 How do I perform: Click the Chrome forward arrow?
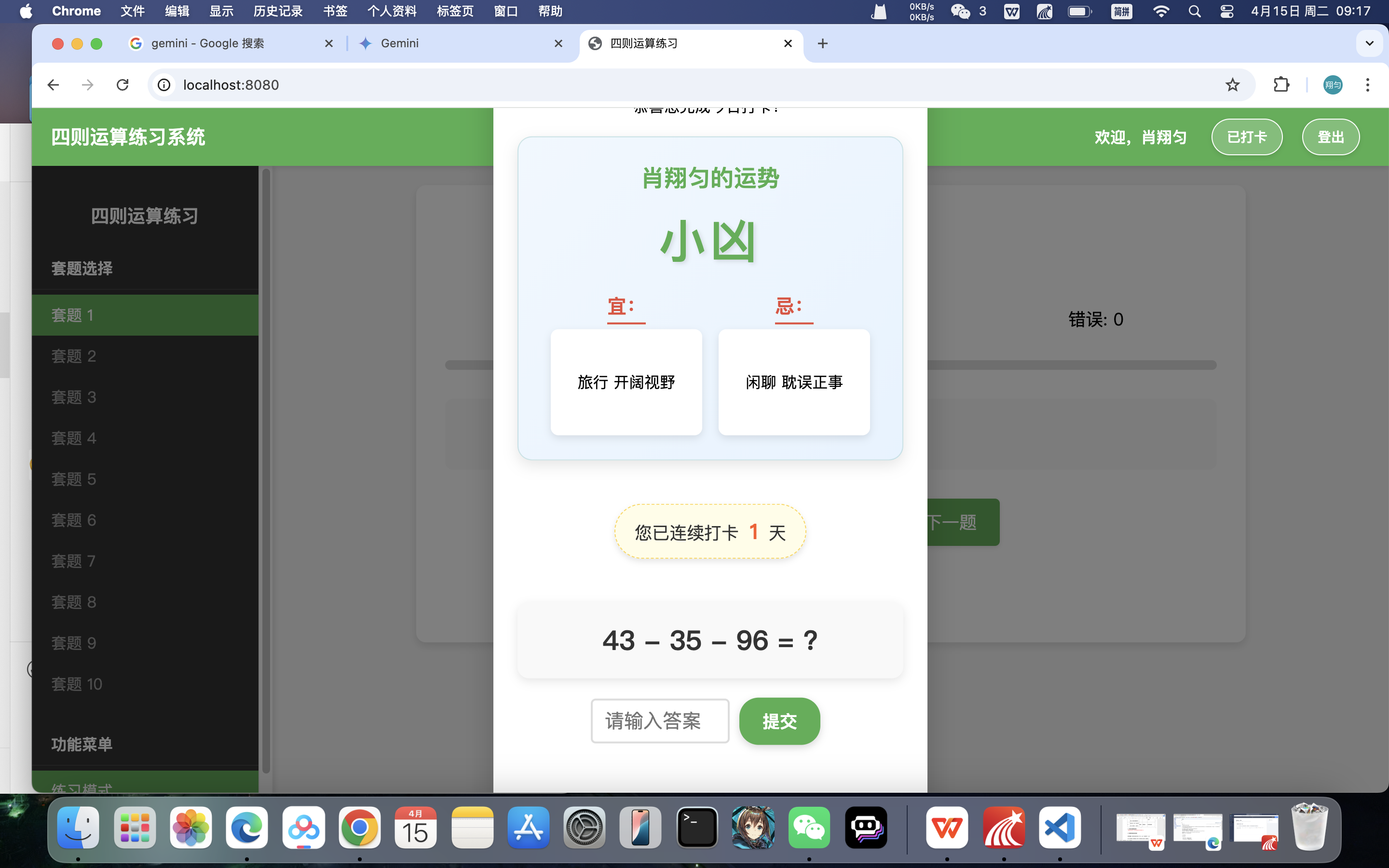(x=87, y=85)
